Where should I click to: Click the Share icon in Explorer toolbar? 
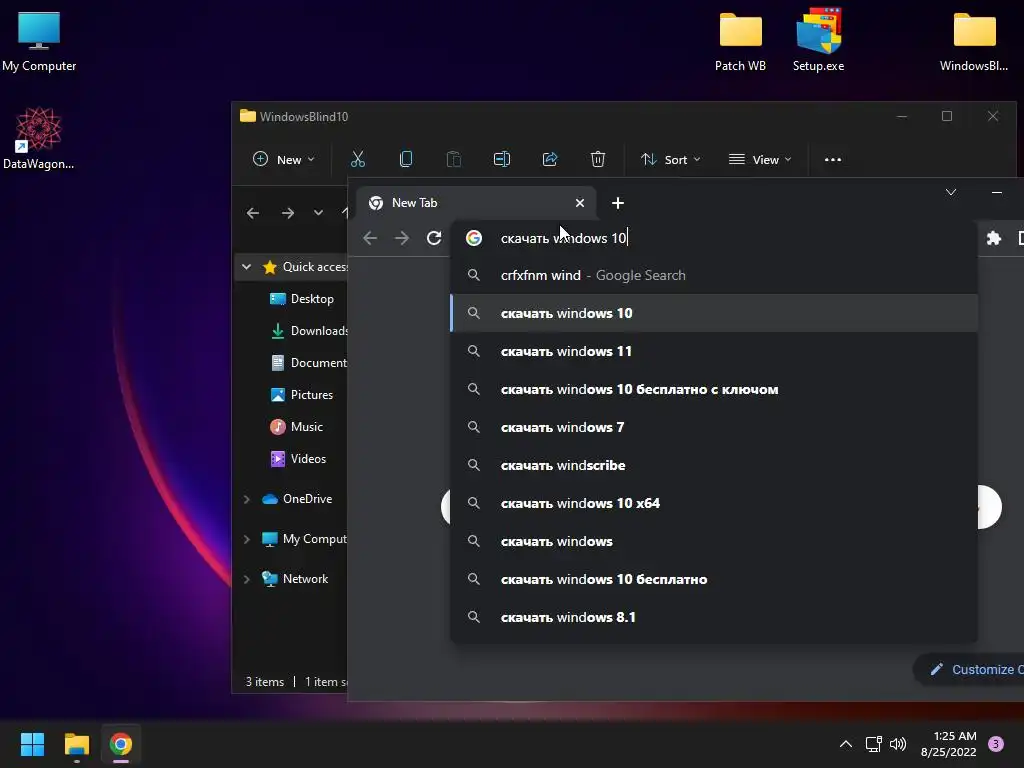point(550,159)
